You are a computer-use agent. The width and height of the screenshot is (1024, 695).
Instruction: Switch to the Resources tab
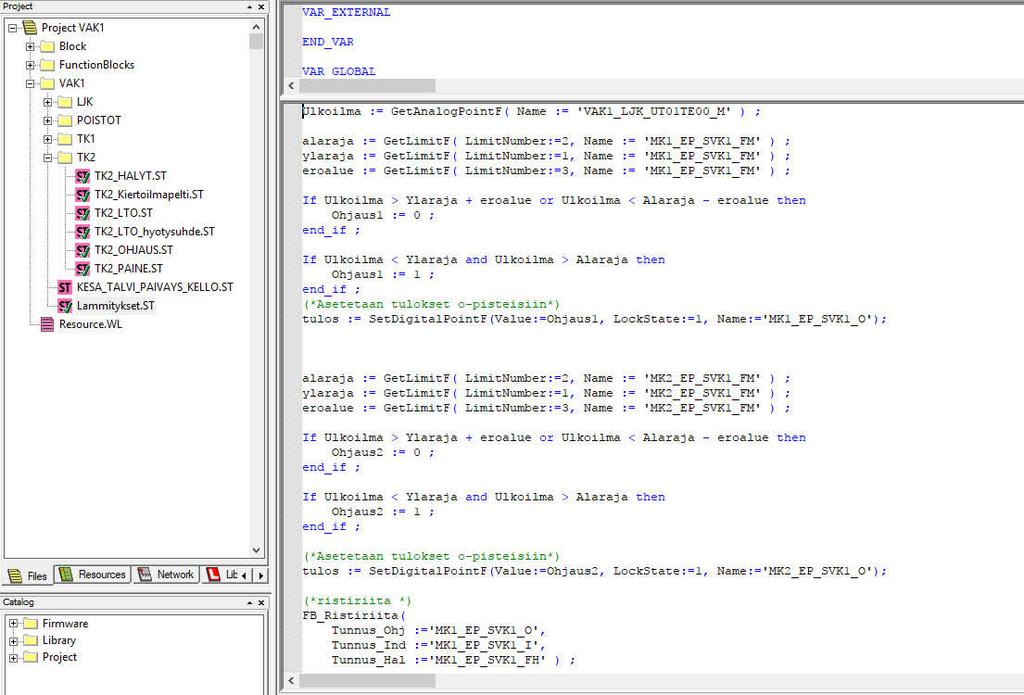[x=93, y=575]
